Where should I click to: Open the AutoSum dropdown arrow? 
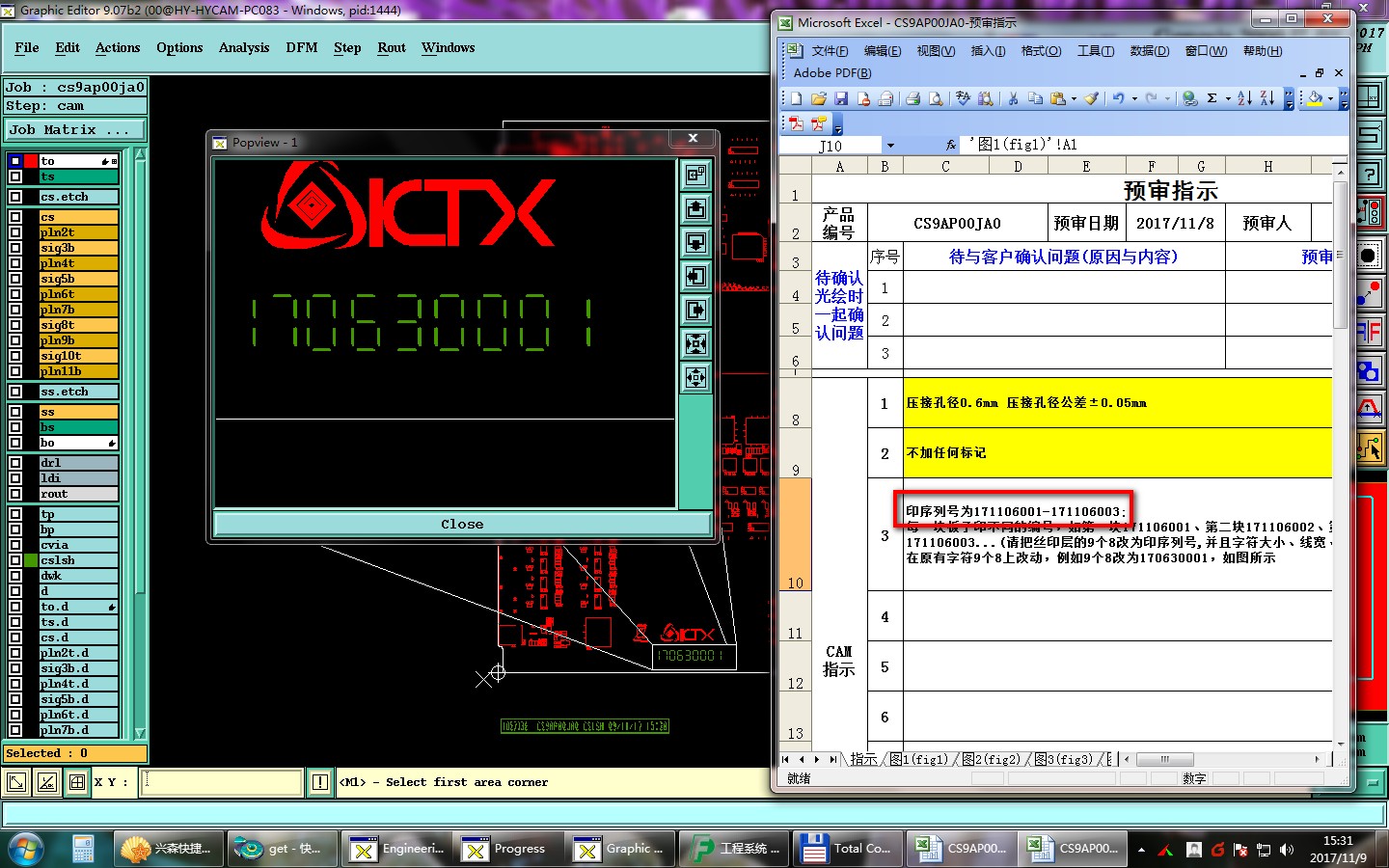[1228, 98]
